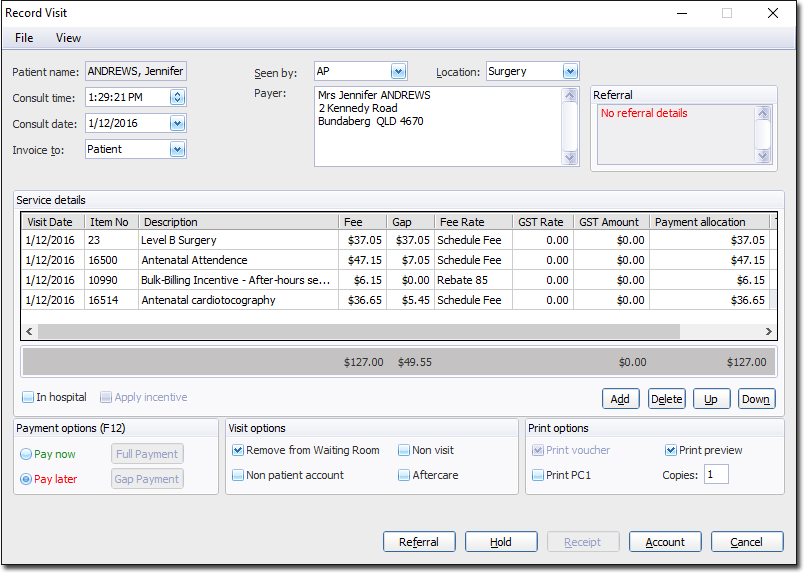Click the service table horizontal scrollbar
The width and height of the screenshot is (804, 573).
[358, 332]
